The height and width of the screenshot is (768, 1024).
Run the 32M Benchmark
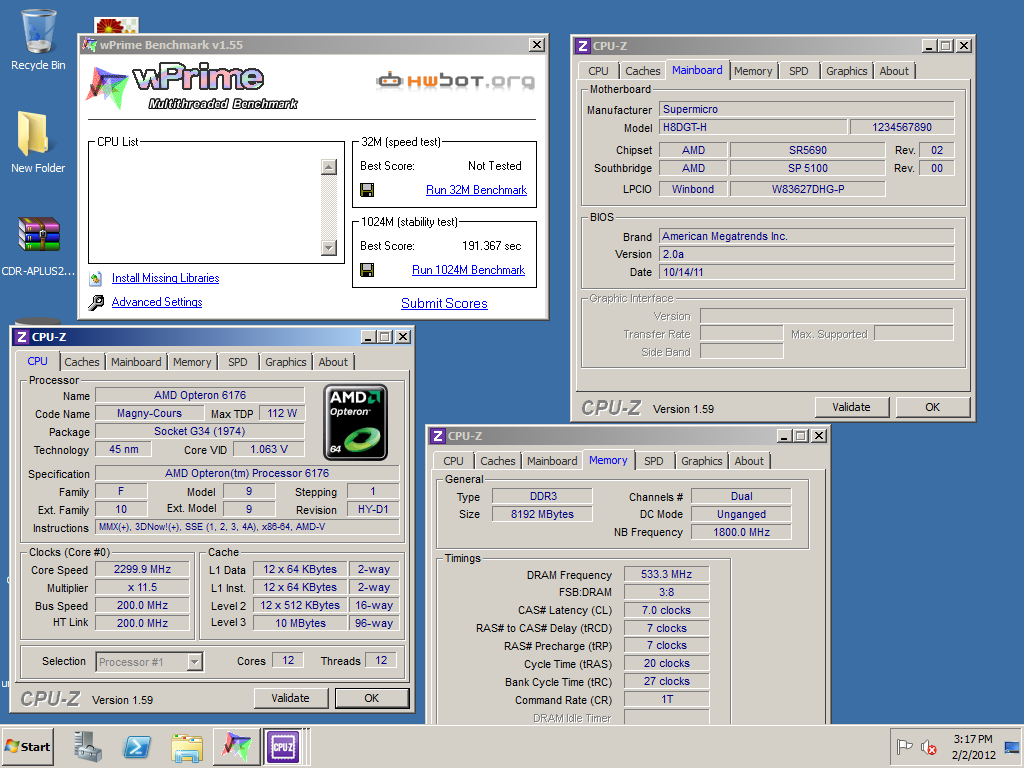click(x=476, y=190)
